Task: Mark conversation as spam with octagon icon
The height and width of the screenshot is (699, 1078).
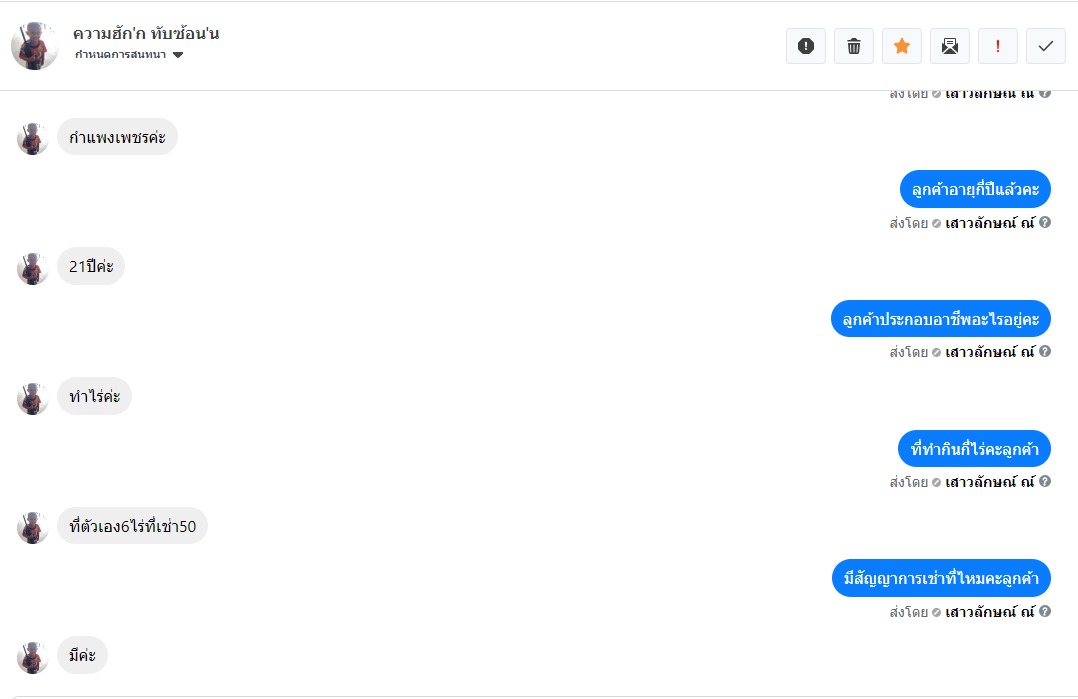Action: pos(806,46)
